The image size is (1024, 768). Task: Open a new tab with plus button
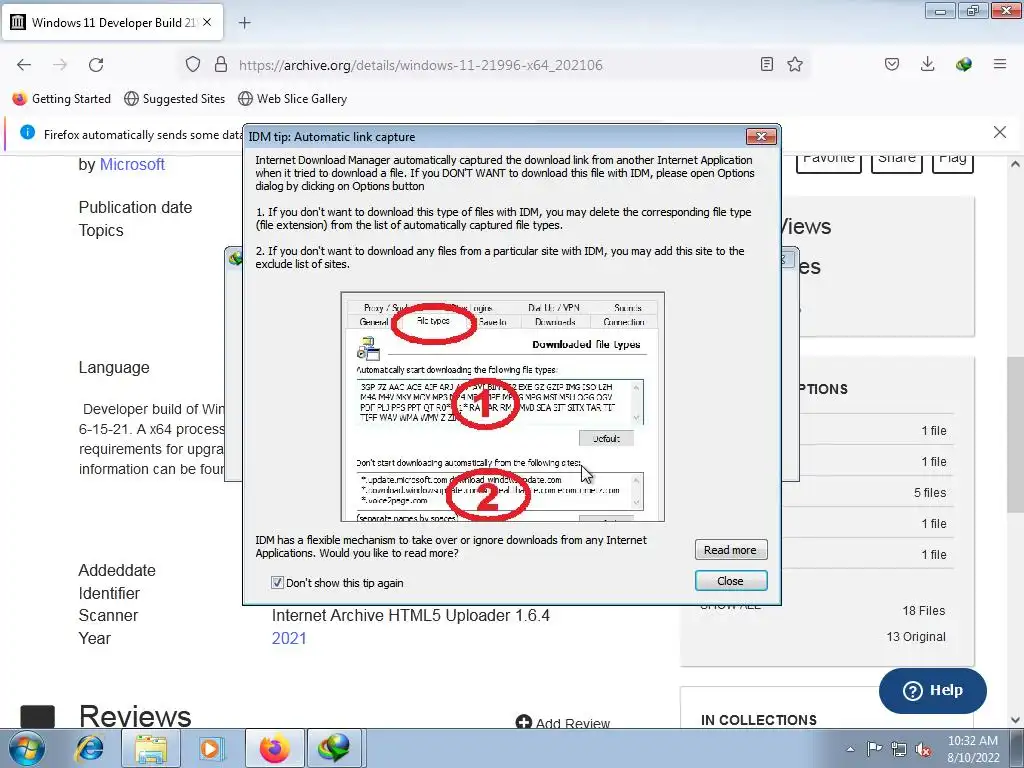(244, 23)
